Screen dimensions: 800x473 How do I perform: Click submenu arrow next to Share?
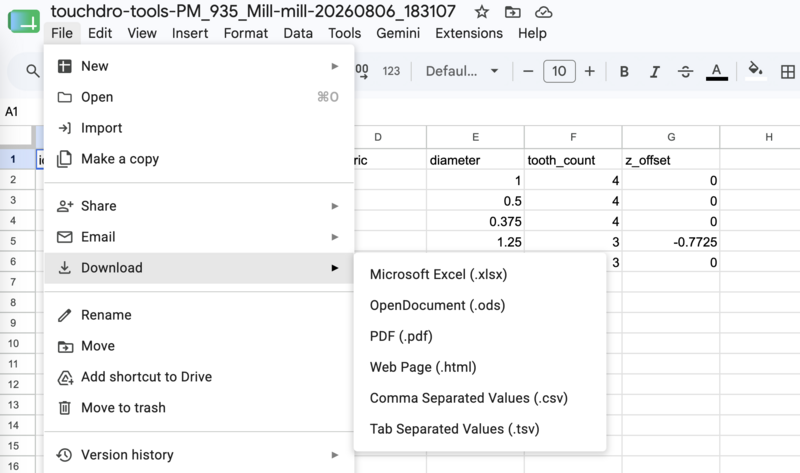(335, 206)
